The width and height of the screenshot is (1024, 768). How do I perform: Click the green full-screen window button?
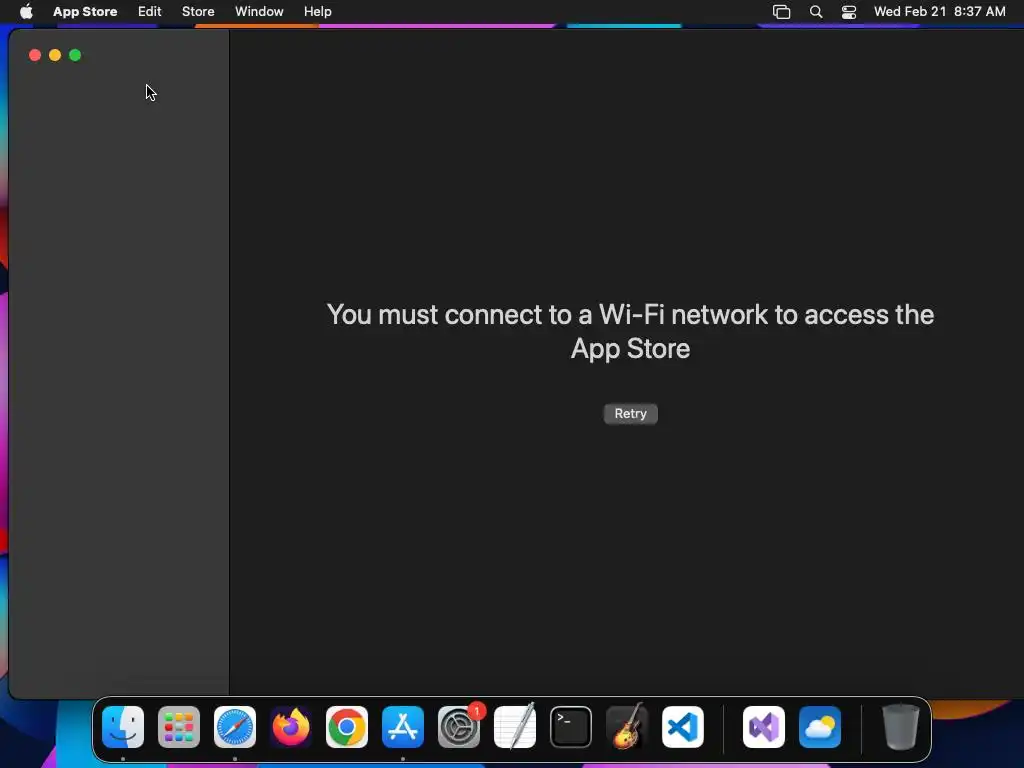(75, 56)
